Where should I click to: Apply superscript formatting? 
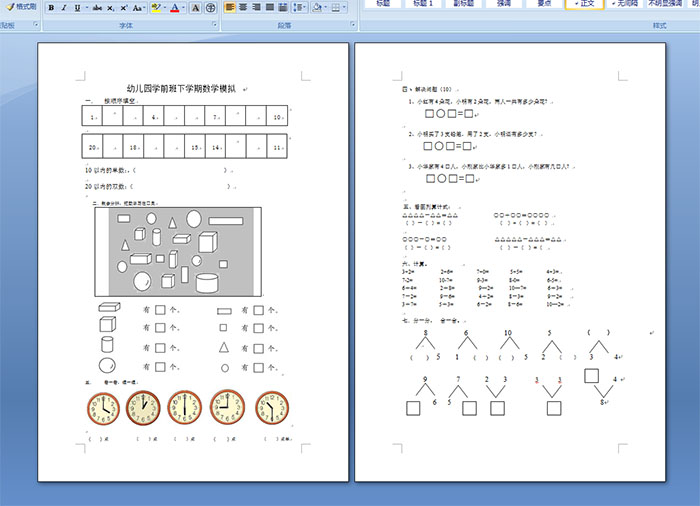point(124,8)
